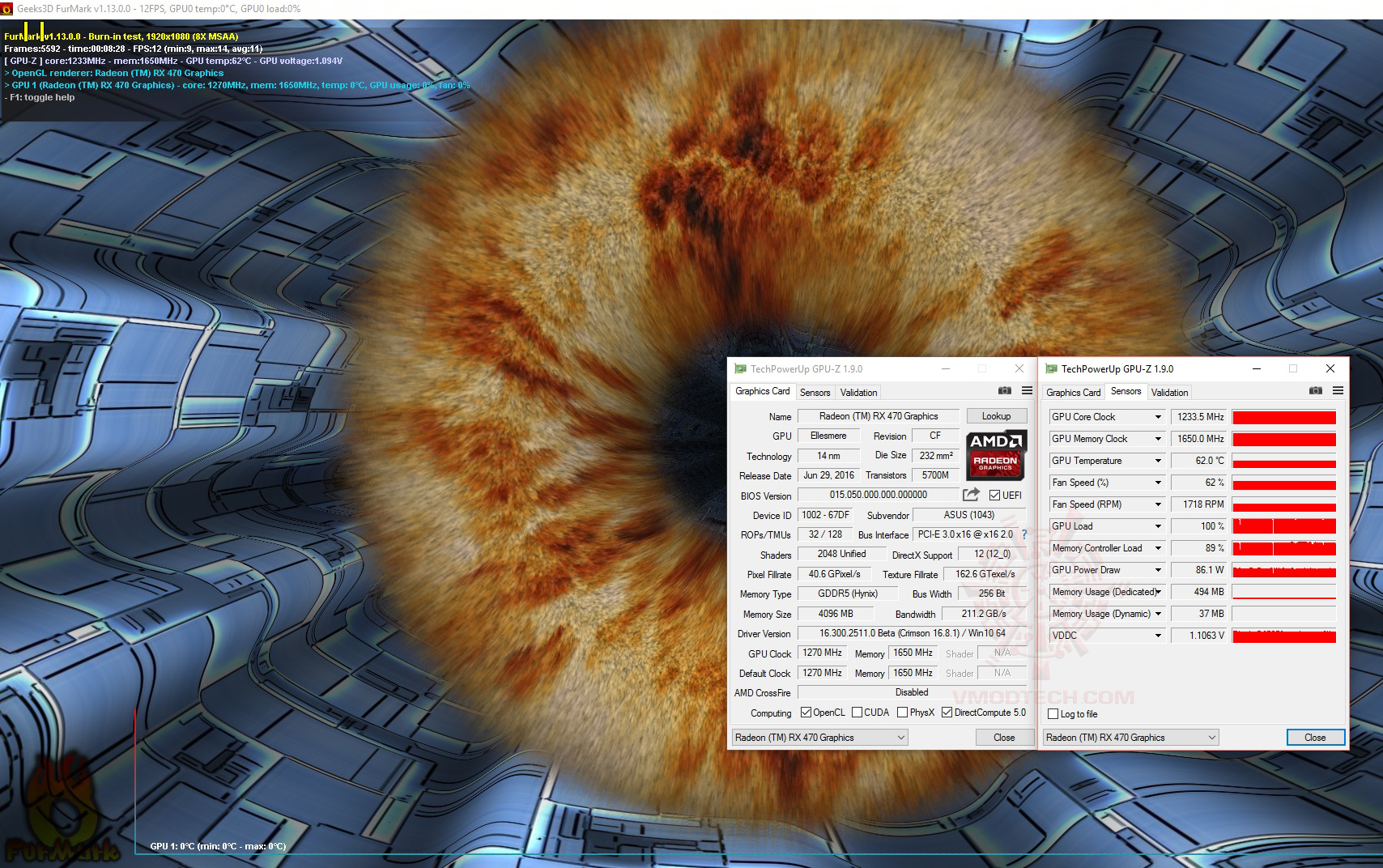Viewport: 1383px width, 868px height.
Task: Switch to Sensors tab in graphics card window
Action: click(815, 393)
